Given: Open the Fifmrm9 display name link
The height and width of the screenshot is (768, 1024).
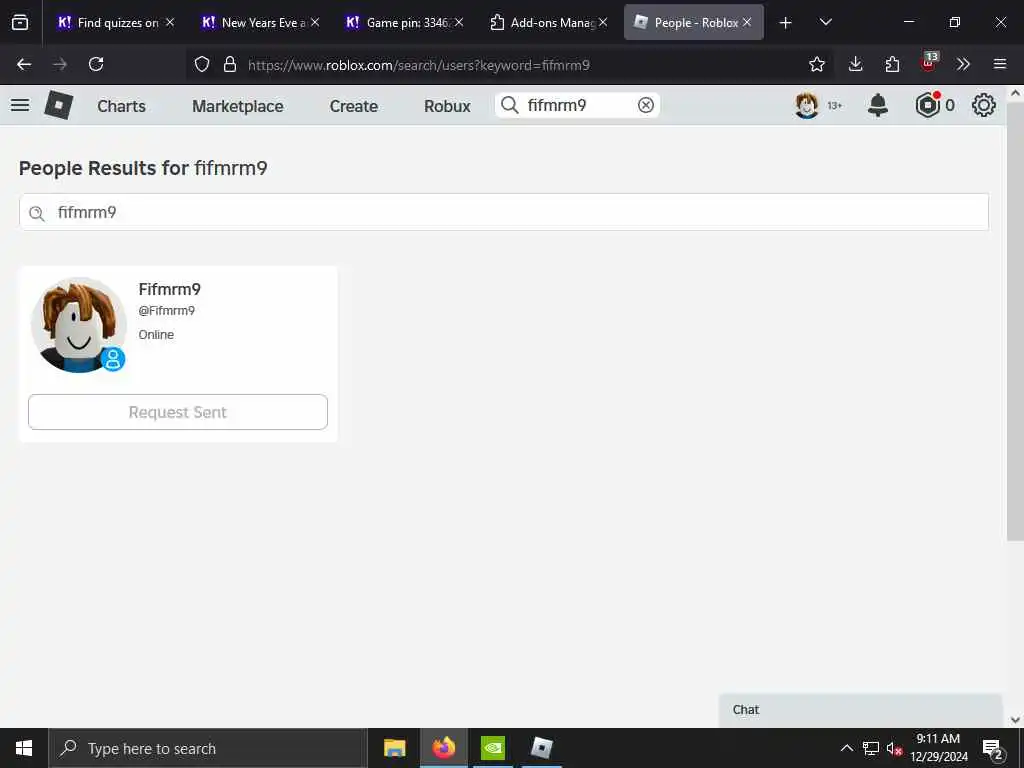Looking at the screenshot, I should click(170, 289).
